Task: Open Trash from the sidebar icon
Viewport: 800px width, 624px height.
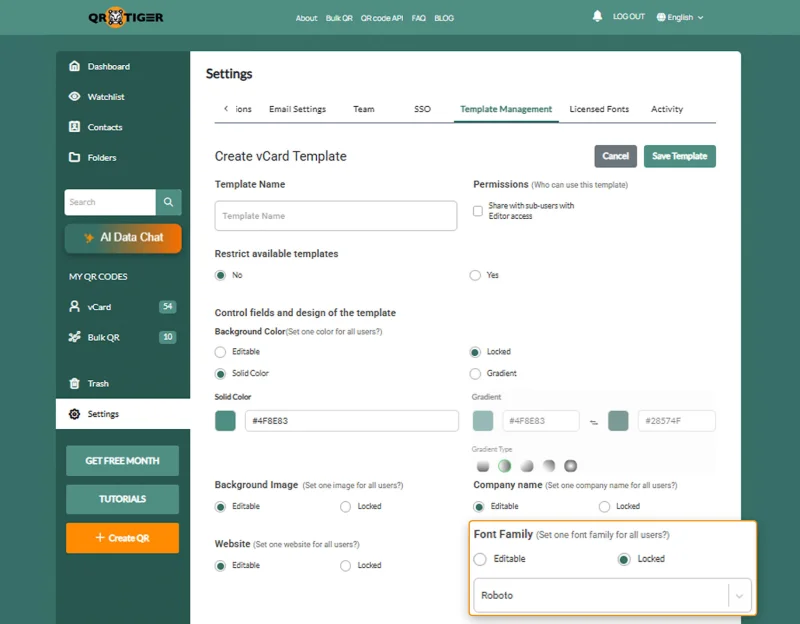Action: (75, 384)
